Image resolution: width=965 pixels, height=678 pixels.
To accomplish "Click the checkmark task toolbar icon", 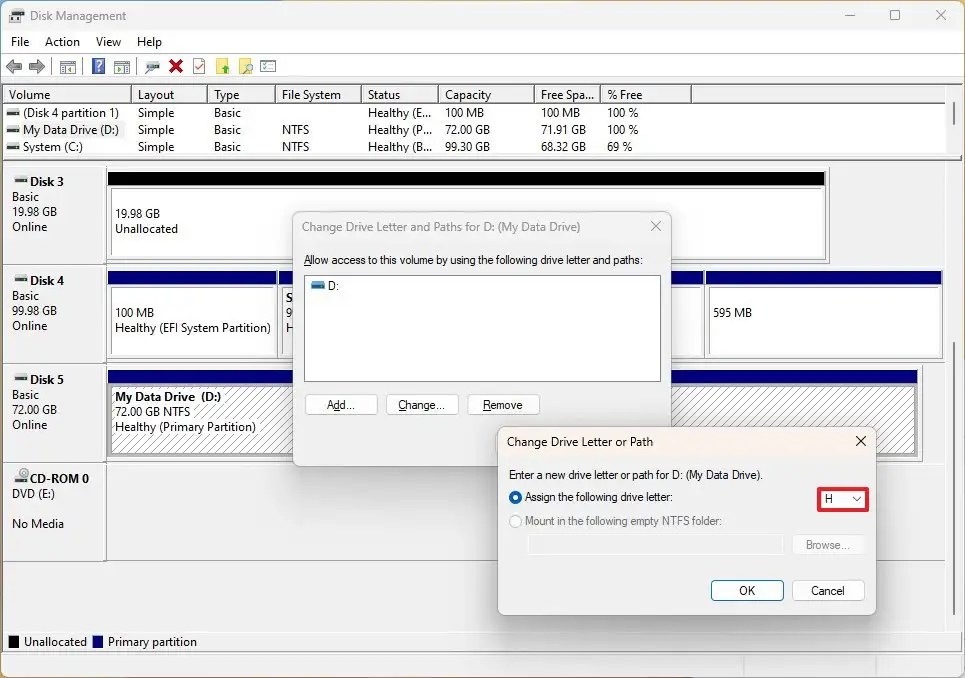I will click(198, 66).
